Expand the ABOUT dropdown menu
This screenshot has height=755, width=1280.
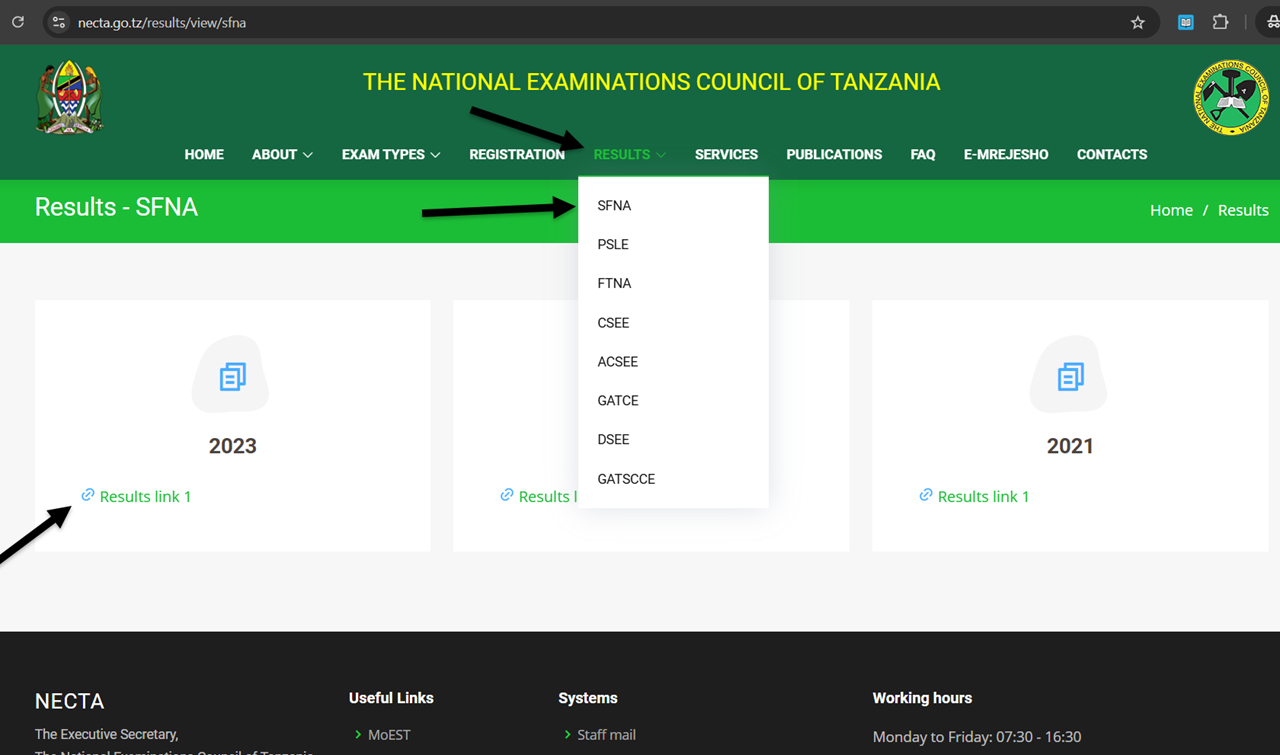click(x=282, y=154)
